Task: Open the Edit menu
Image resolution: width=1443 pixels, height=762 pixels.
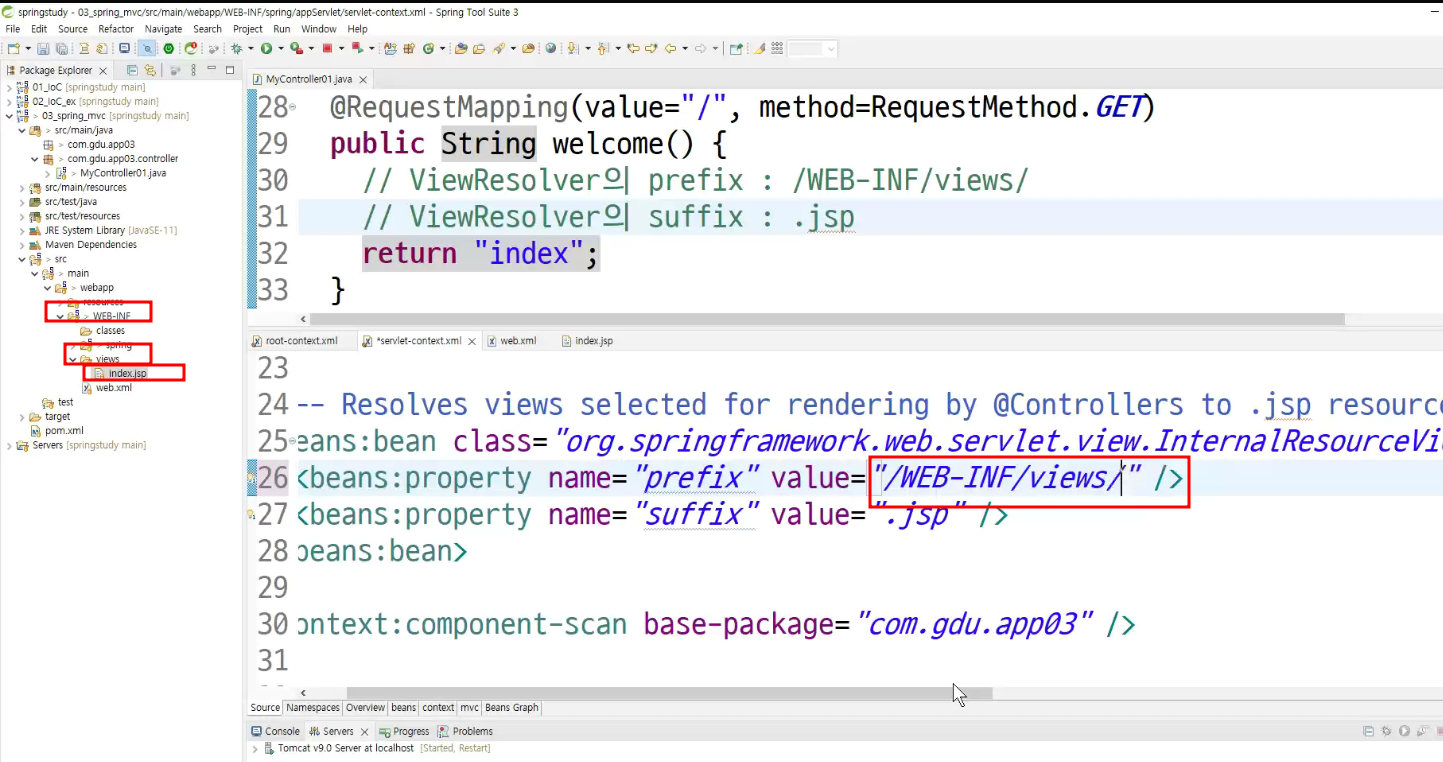Action: (39, 29)
